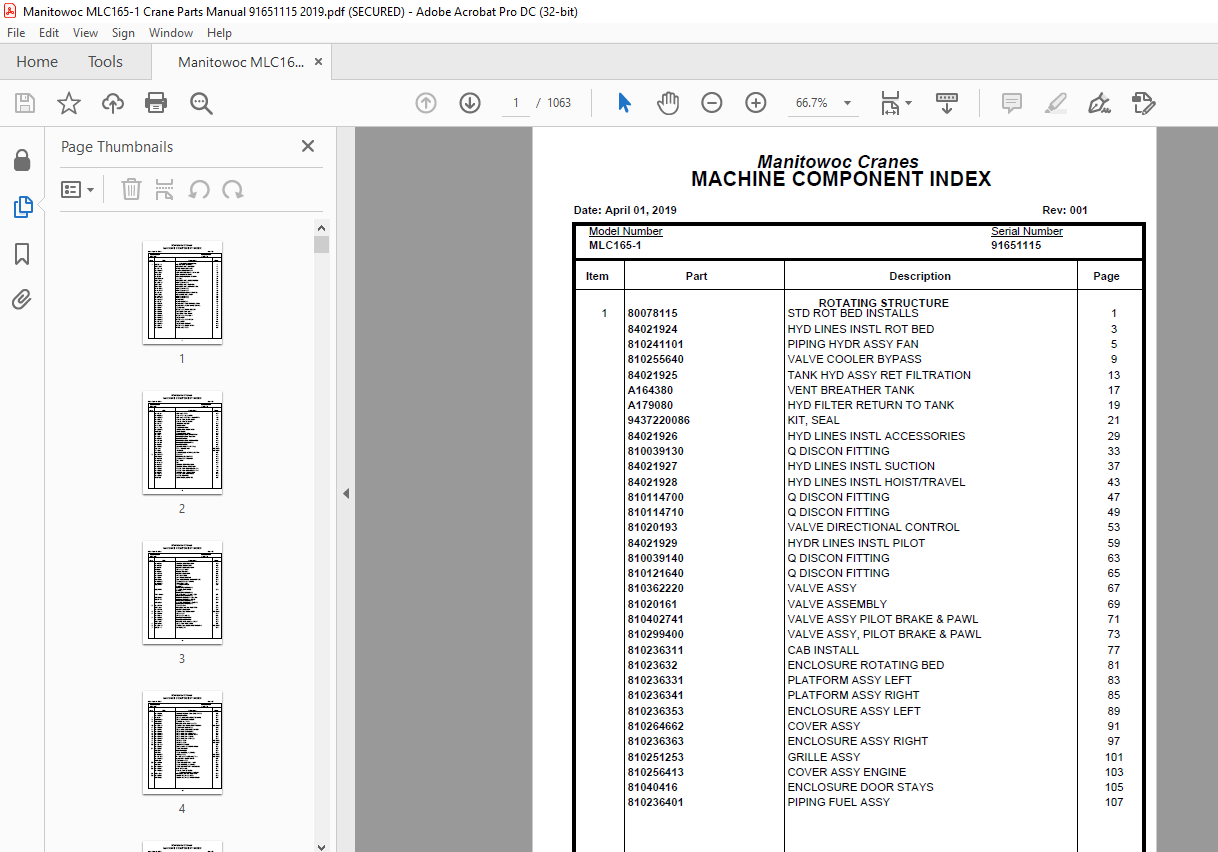The width and height of the screenshot is (1218, 852).
Task: Open the Edit menu
Action: tap(50, 33)
